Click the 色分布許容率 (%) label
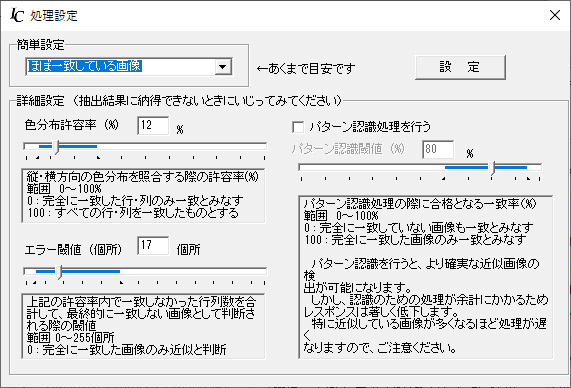Screen dimensions: 571x388 [71, 125]
